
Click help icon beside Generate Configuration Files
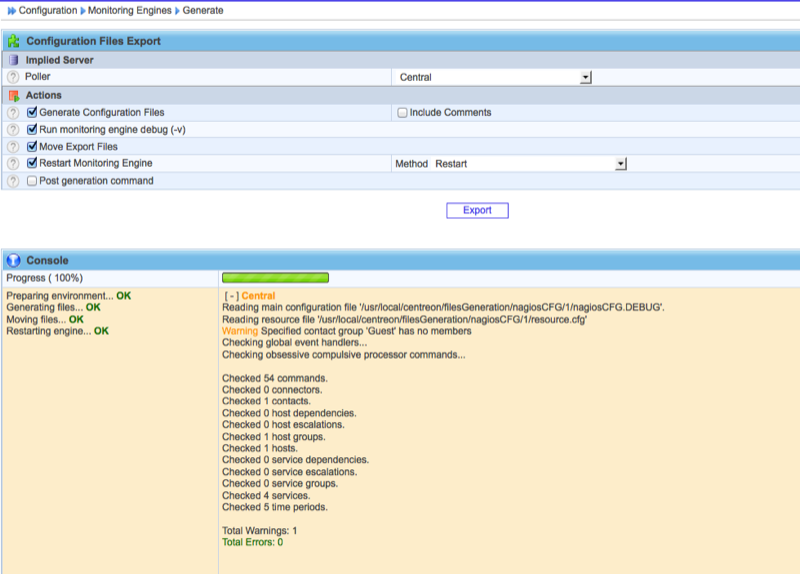[13, 113]
